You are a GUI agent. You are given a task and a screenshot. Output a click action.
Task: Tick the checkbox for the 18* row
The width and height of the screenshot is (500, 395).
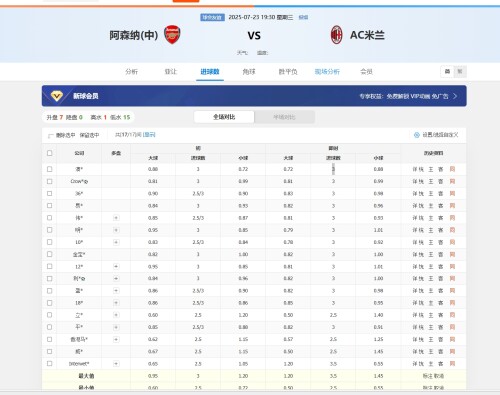coord(50,303)
